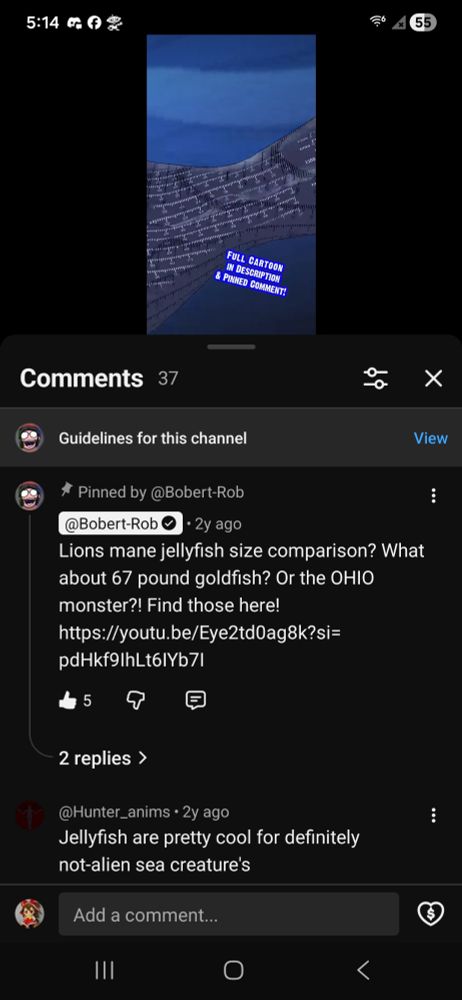Screen dimensions: 462x1000
Task: Like the pinned Bobert-Rob comment
Action: point(68,701)
